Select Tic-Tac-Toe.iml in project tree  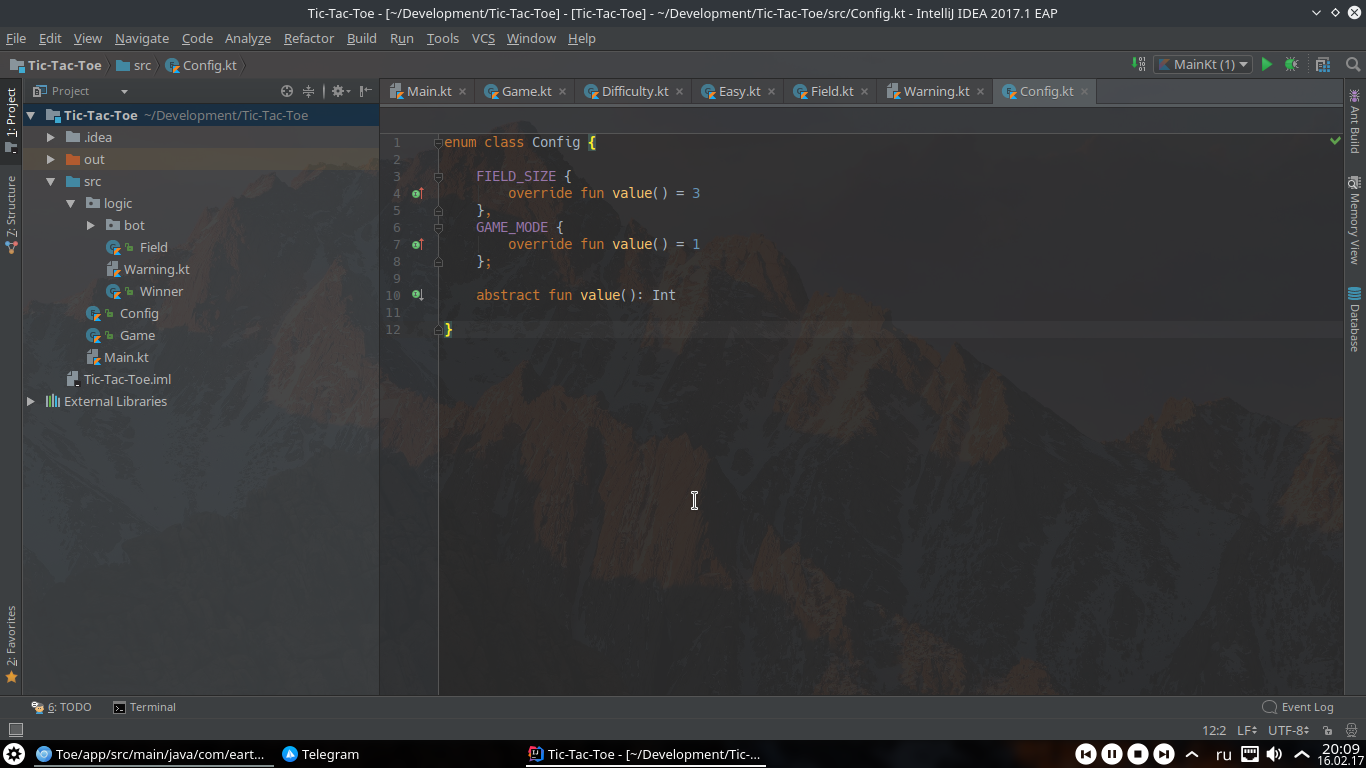[x=127, y=379]
